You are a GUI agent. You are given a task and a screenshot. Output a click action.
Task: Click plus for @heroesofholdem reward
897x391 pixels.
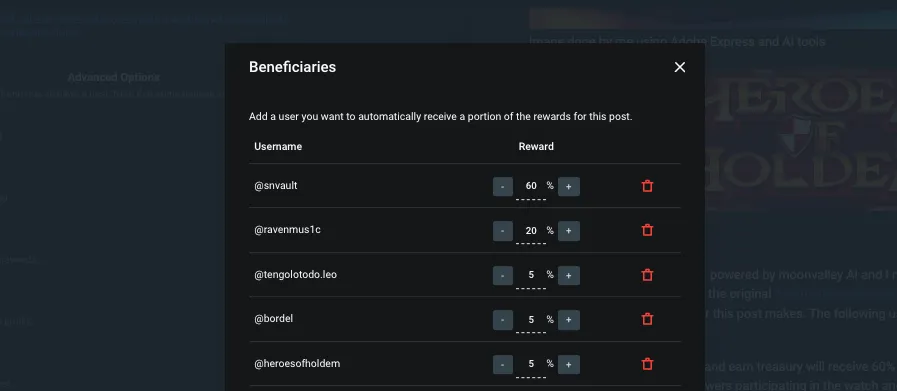(x=569, y=364)
